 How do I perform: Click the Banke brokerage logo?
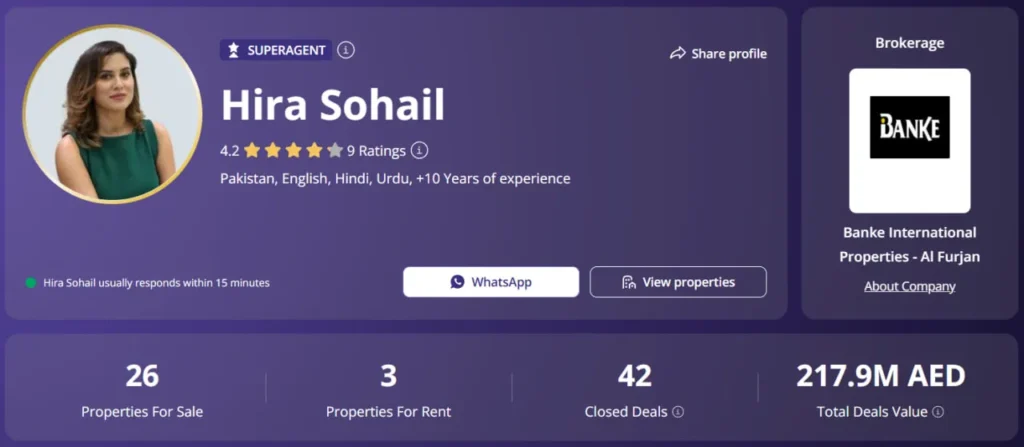pos(909,128)
